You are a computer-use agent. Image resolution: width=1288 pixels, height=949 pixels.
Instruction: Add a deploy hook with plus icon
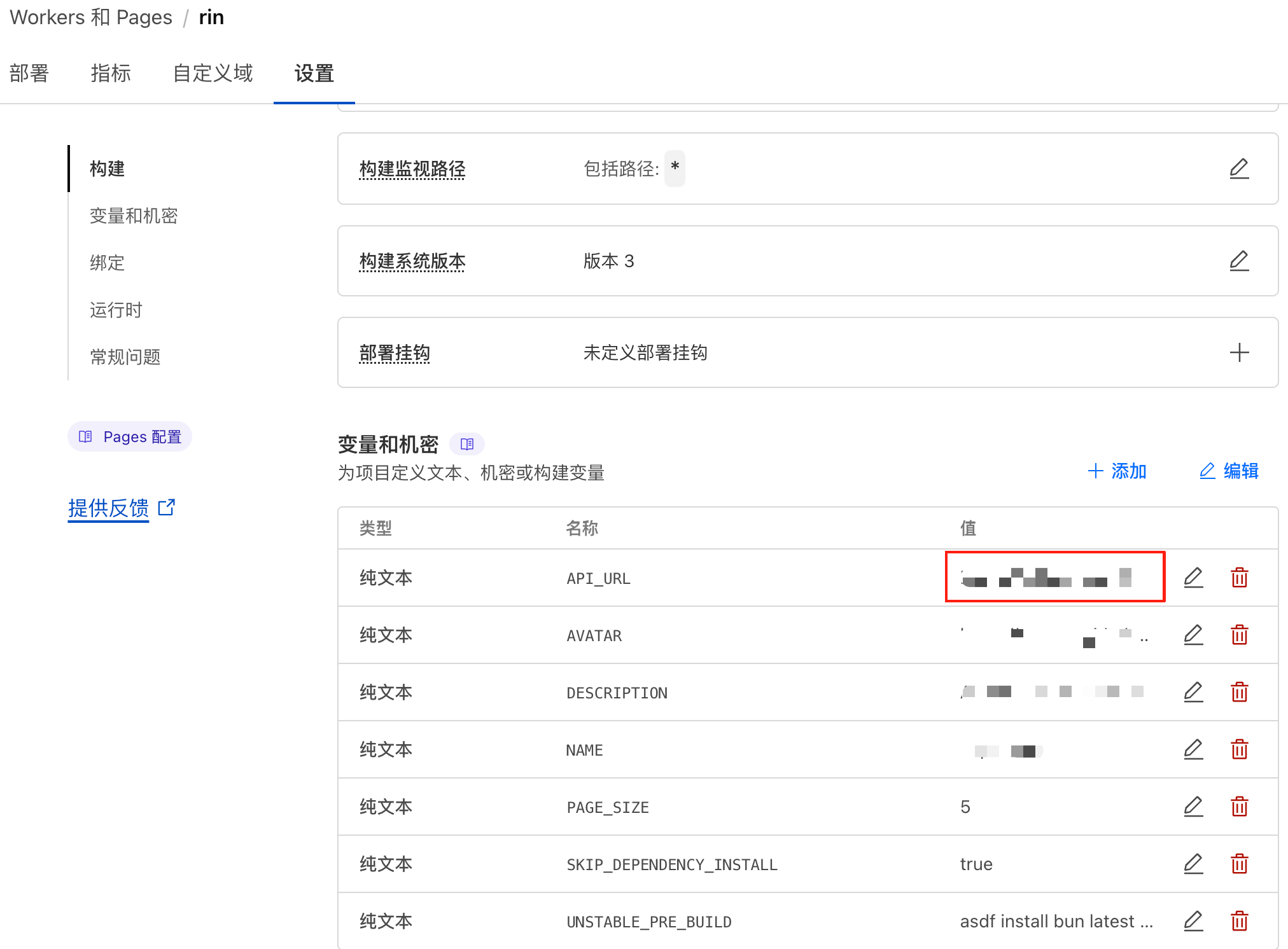(1239, 352)
